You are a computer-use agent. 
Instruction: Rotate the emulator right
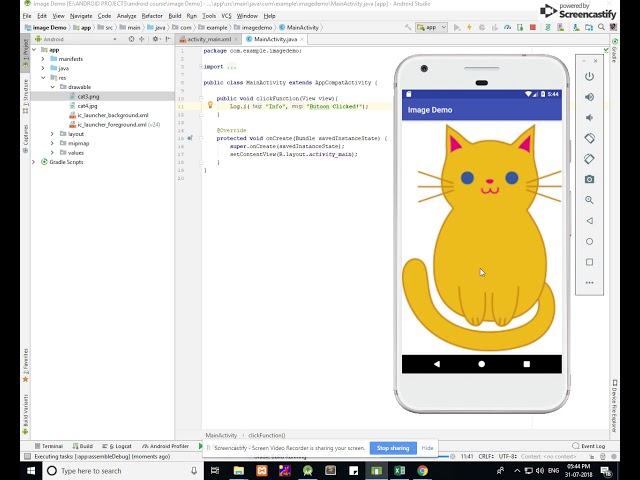click(589, 159)
